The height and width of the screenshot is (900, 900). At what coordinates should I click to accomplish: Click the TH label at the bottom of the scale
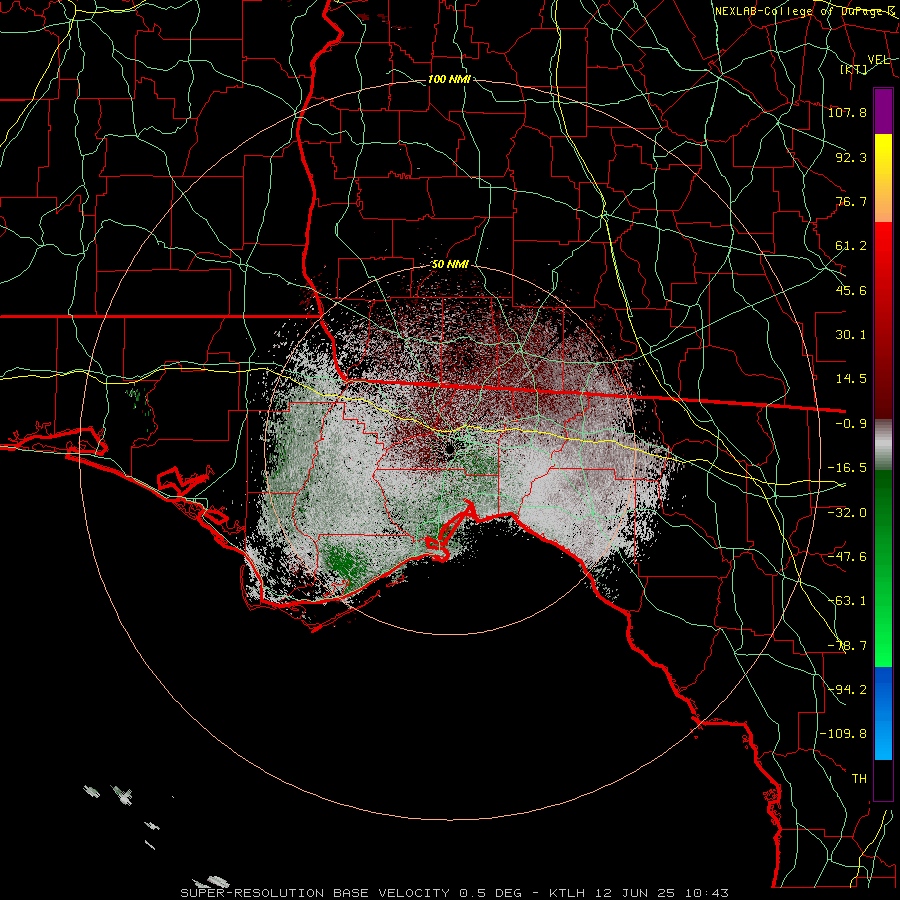pos(859,779)
